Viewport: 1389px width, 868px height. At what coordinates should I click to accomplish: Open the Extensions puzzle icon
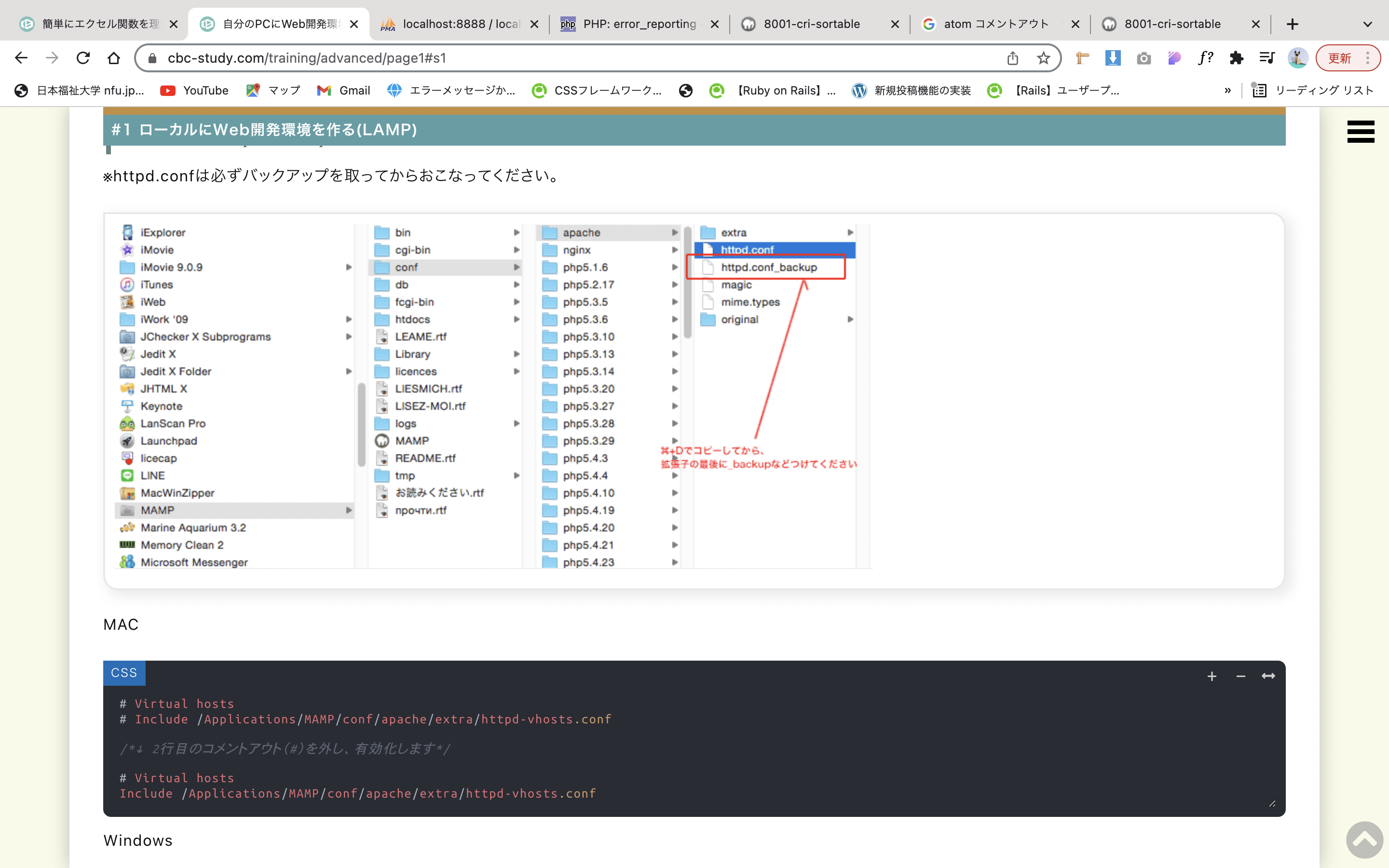[1236, 58]
